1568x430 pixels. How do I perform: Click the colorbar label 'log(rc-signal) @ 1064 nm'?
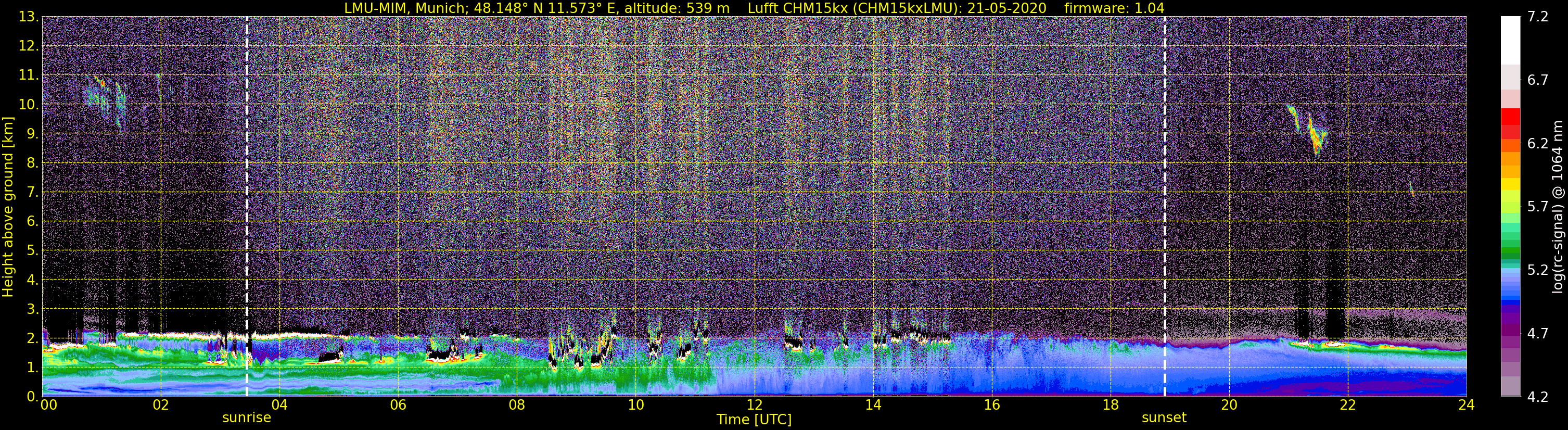pyautogui.click(x=1557, y=207)
